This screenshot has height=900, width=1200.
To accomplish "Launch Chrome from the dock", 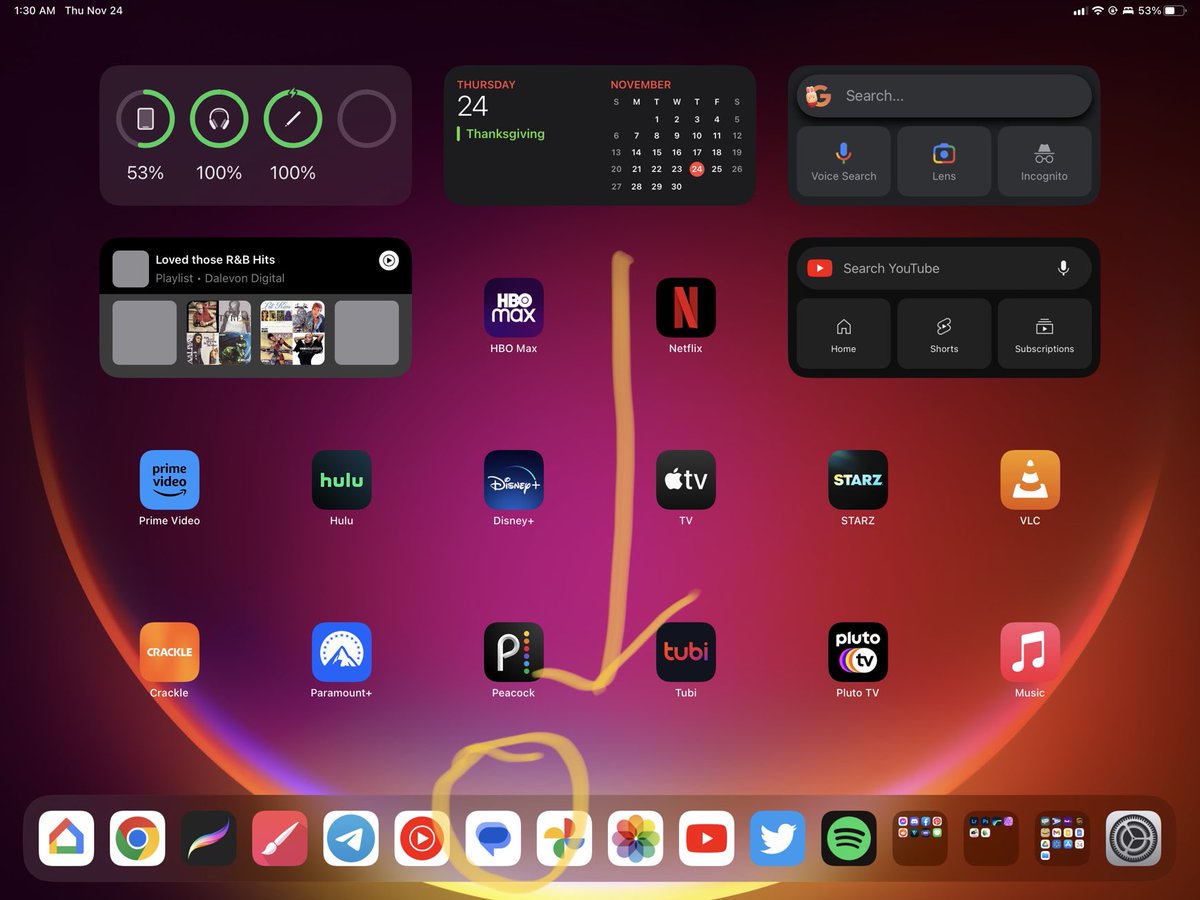I will (x=138, y=838).
